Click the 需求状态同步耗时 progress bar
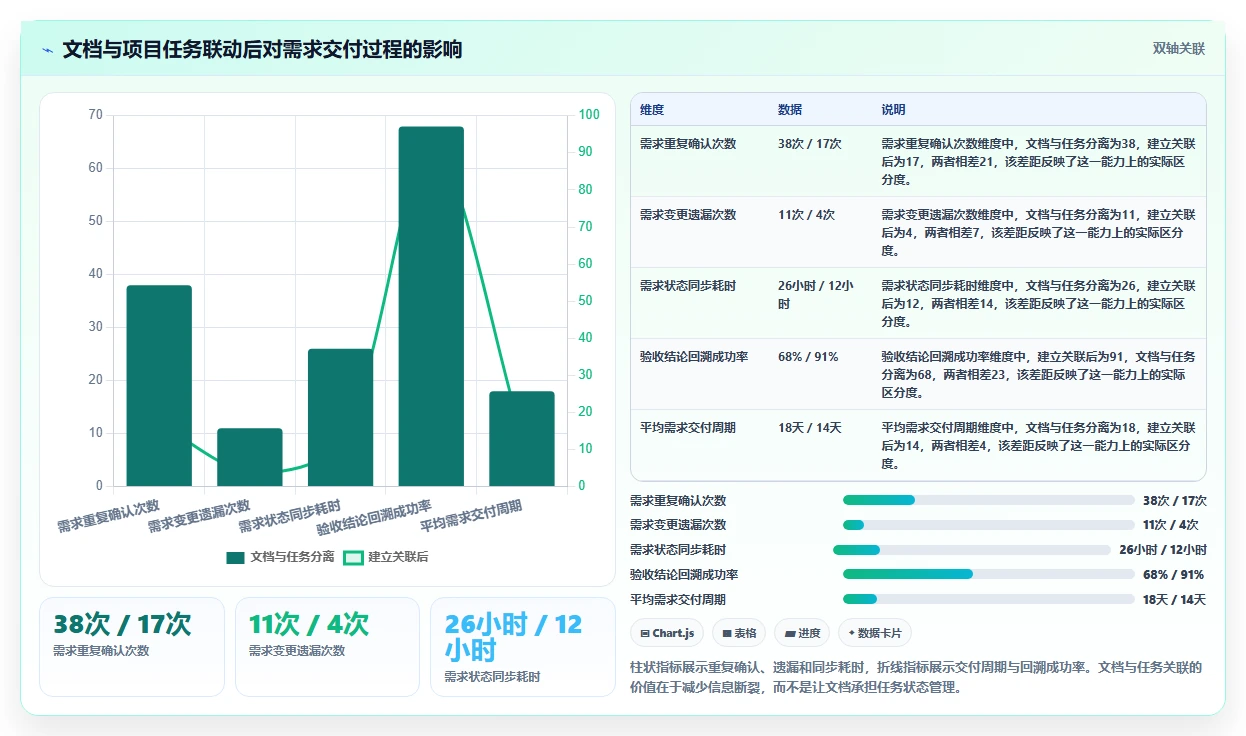The image size is (1246, 736). pyautogui.click(x=972, y=550)
